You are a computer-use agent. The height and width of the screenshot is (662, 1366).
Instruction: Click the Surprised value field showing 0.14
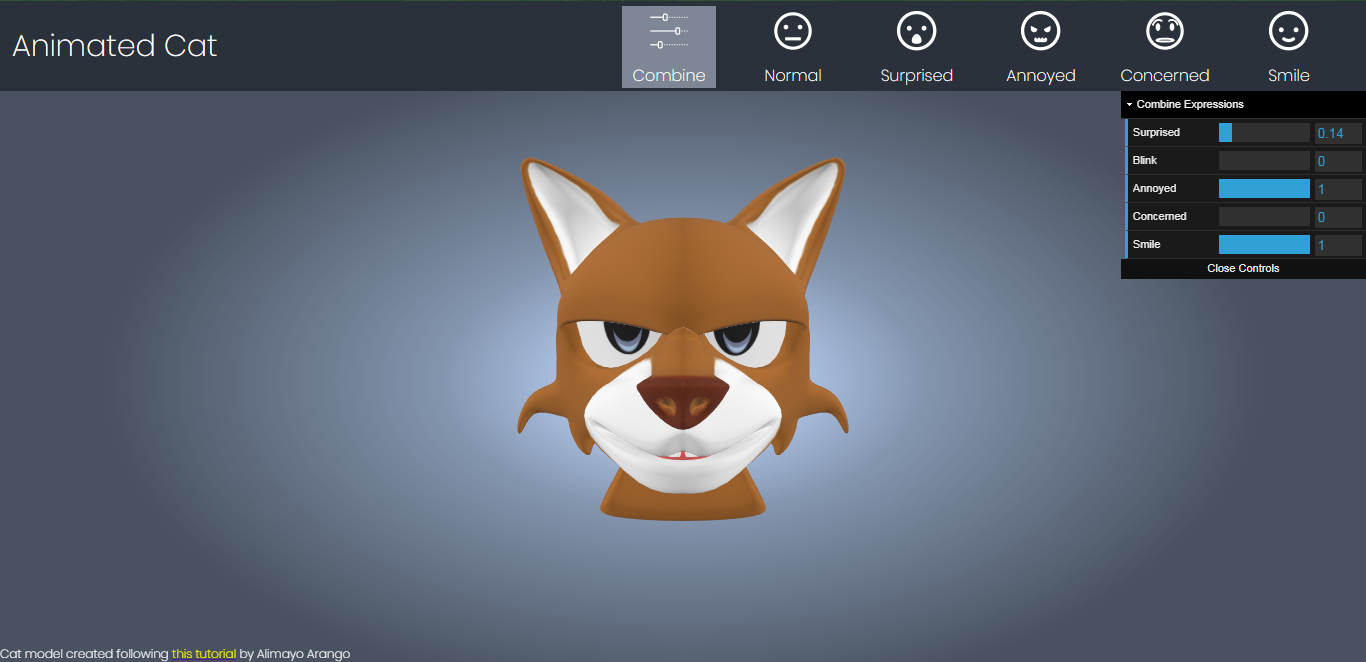[1338, 133]
